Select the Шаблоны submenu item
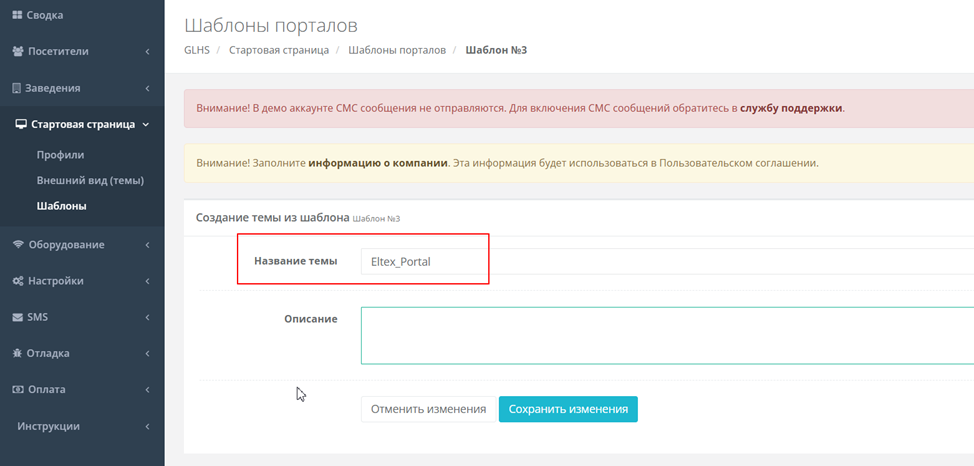974x466 pixels. click(61, 206)
